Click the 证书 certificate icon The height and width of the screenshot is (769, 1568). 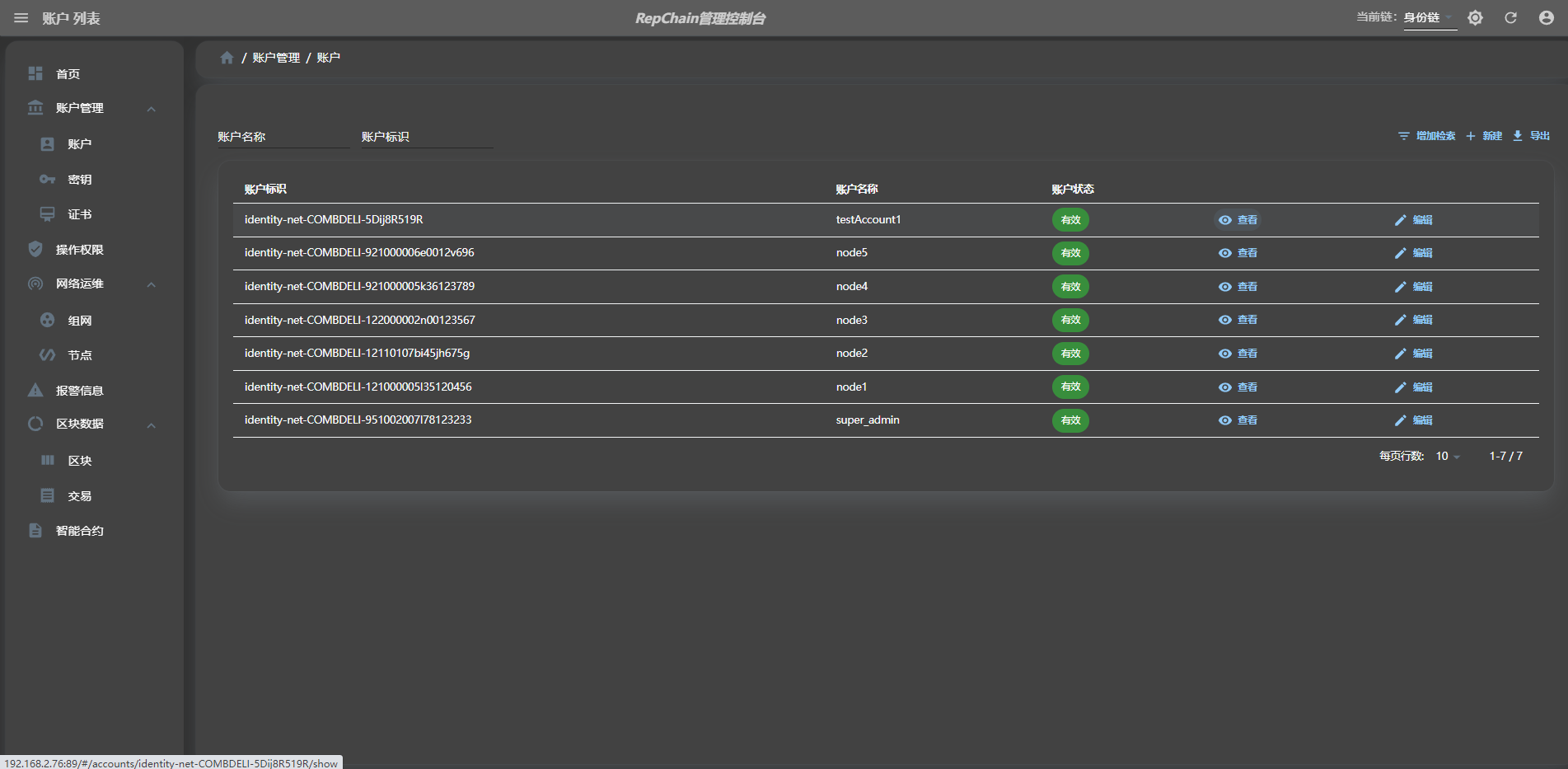[48, 214]
